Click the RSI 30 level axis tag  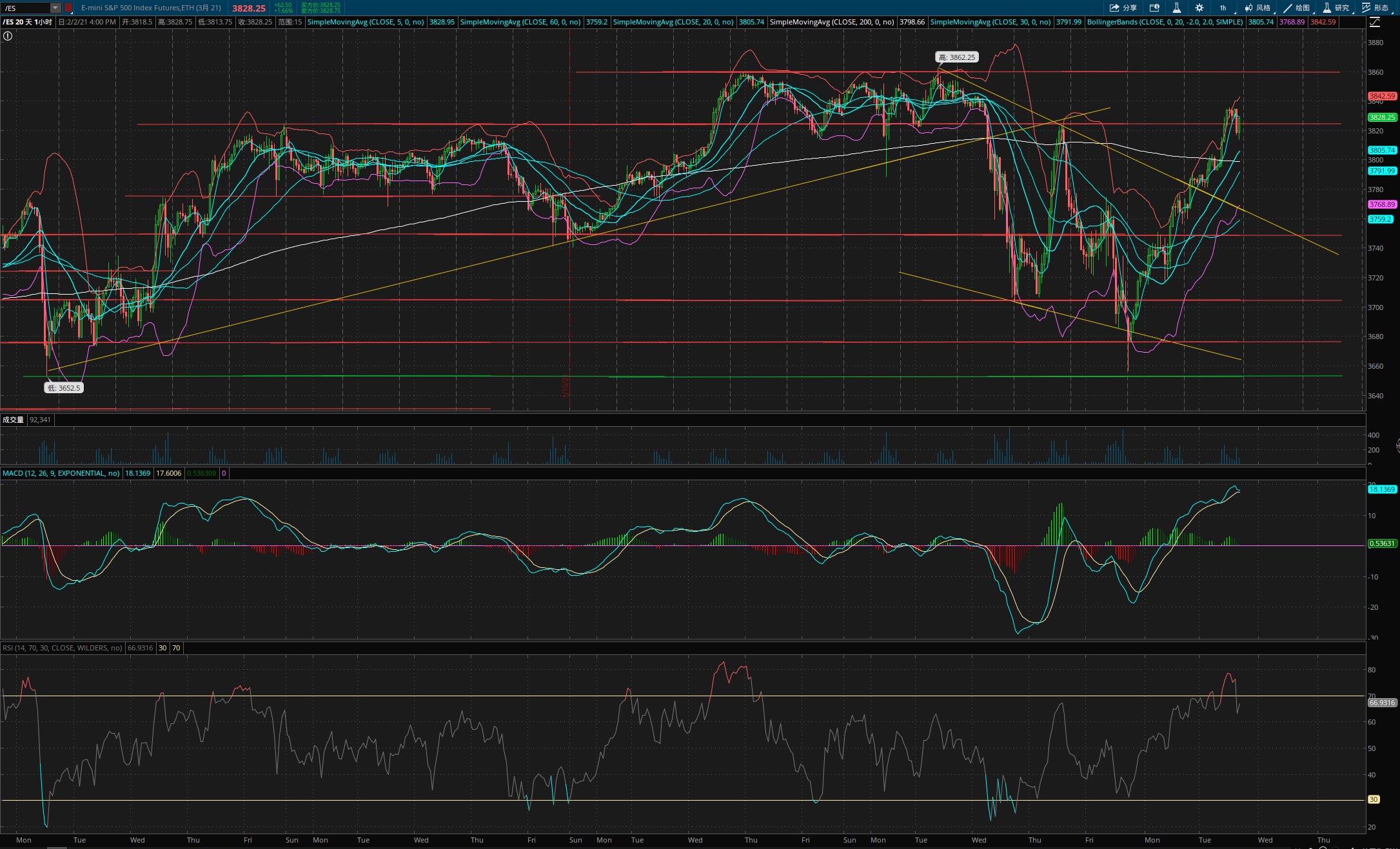tap(1374, 799)
